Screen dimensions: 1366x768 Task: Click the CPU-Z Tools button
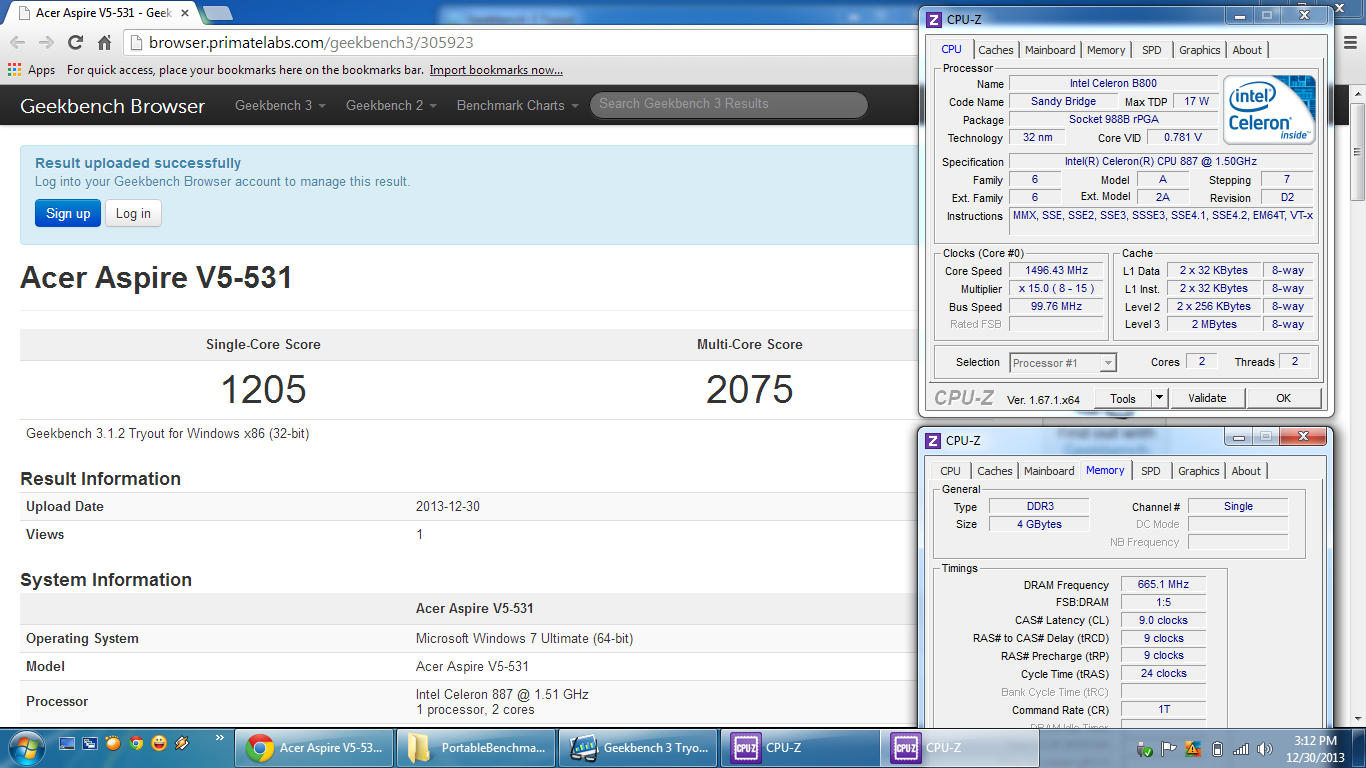(x=1122, y=398)
